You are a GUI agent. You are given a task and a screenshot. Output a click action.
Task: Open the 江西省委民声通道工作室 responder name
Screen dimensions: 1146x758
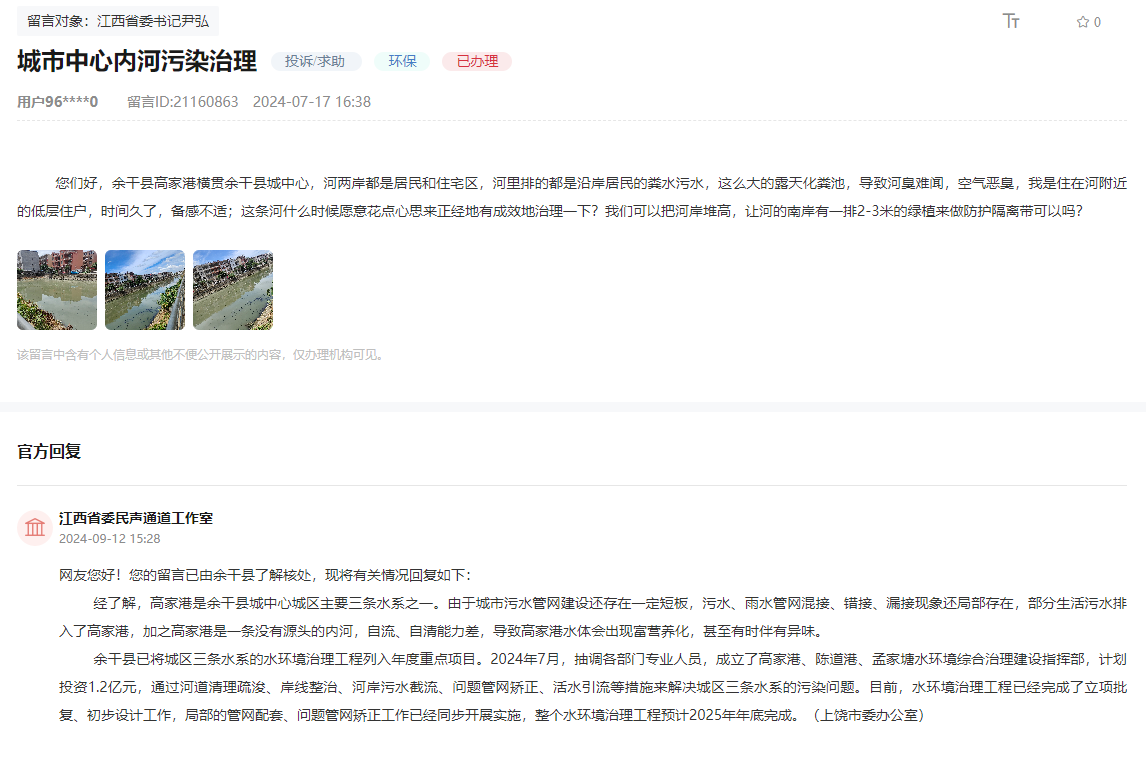tap(136, 518)
